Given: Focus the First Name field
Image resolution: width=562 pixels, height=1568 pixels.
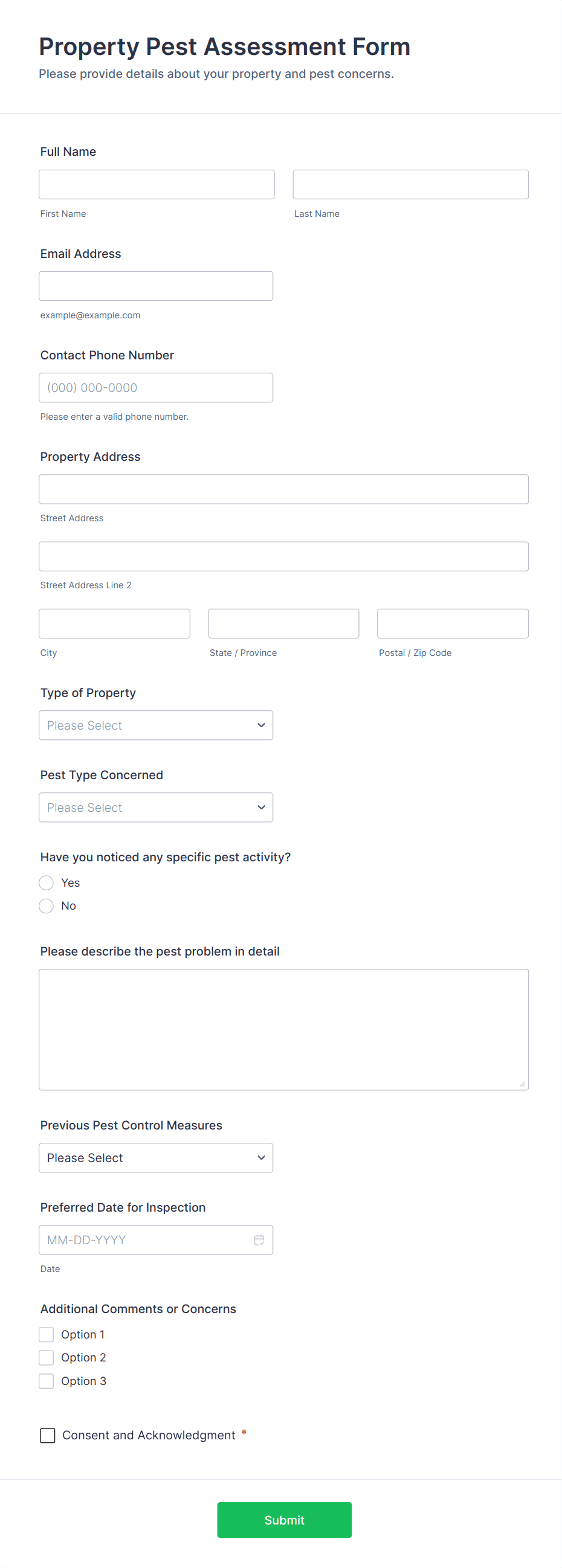Looking at the screenshot, I should [x=157, y=184].
